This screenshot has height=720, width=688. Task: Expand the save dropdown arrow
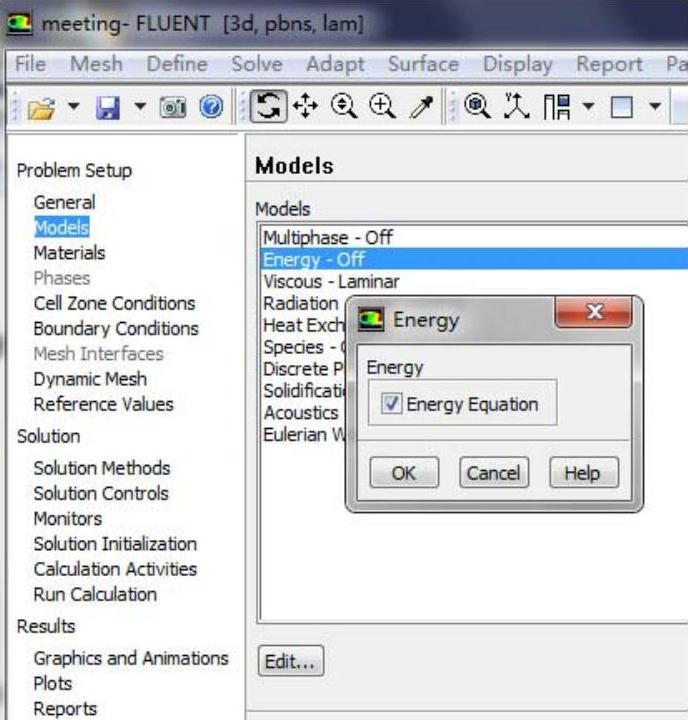click(140, 107)
